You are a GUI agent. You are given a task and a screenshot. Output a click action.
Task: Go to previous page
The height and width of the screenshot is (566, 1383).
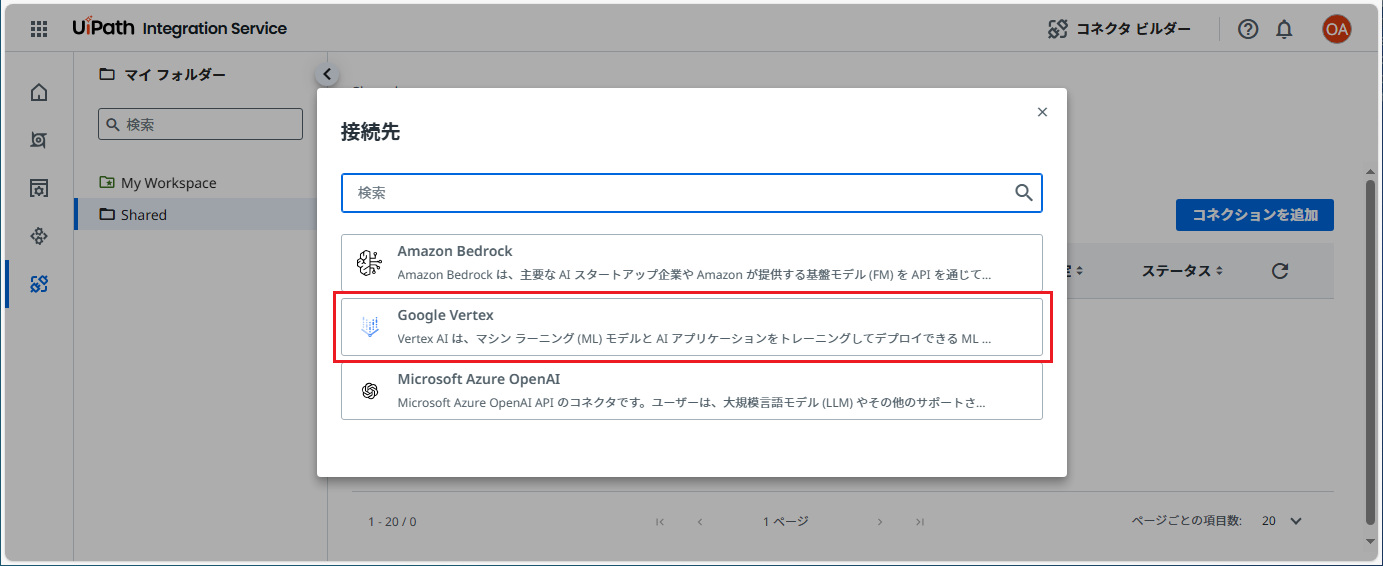[700, 521]
